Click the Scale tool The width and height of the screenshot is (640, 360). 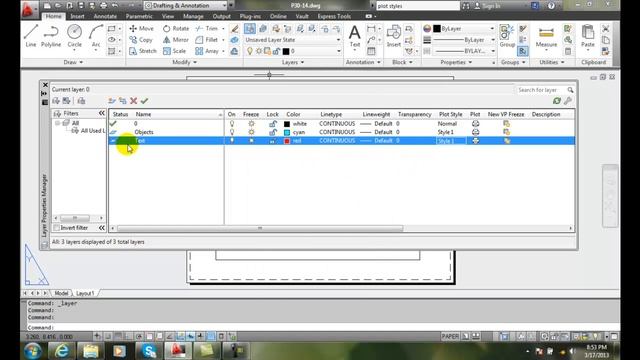coord(175,51)
